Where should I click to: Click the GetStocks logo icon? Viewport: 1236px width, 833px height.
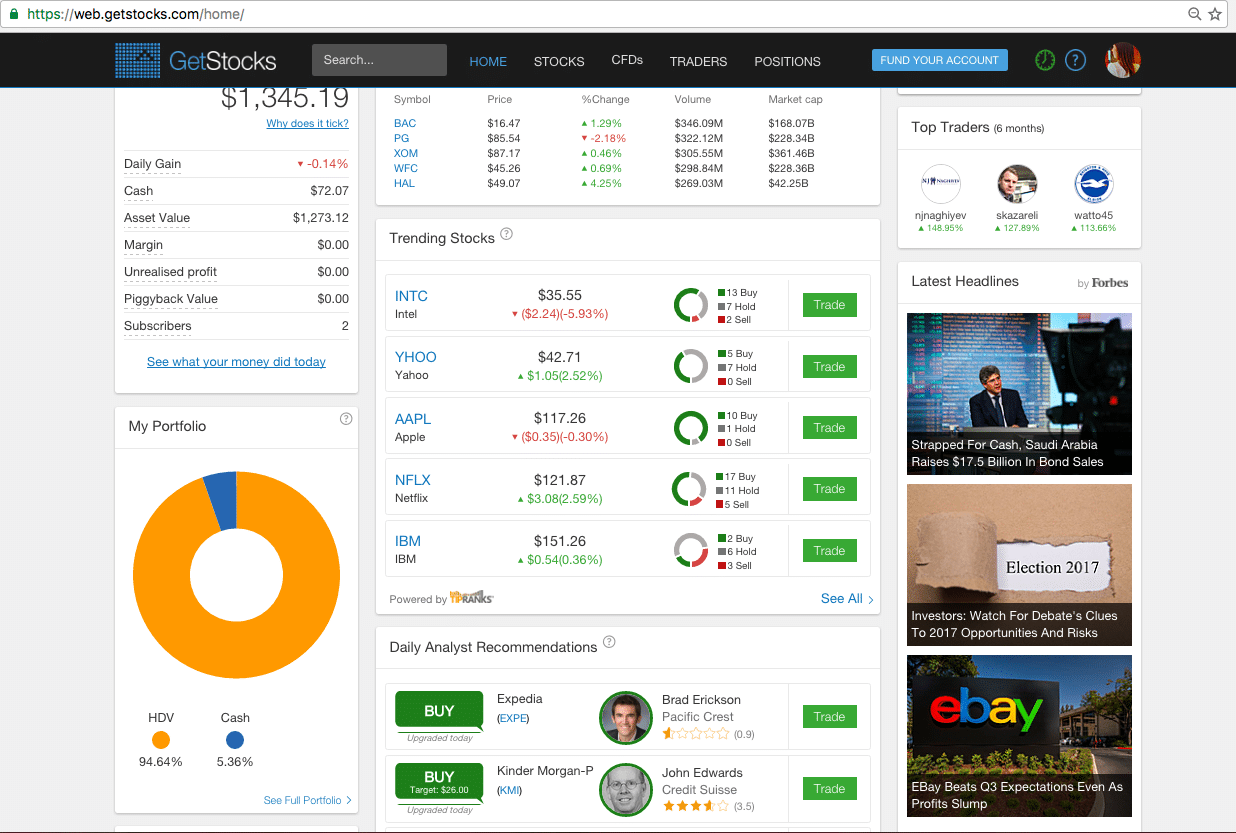(x=138, y=61)
